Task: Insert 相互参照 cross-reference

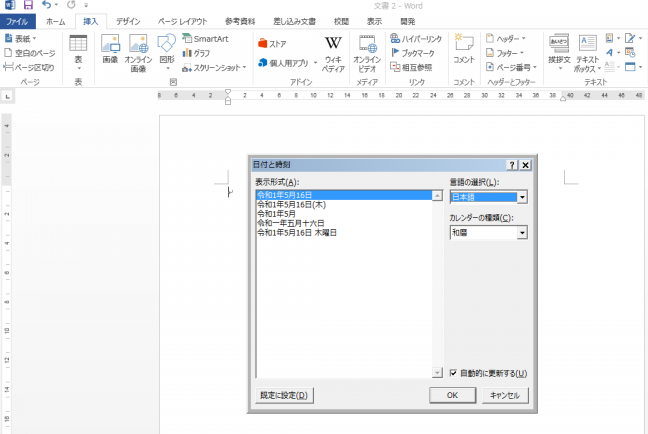Action: click(x=411, y=67)
